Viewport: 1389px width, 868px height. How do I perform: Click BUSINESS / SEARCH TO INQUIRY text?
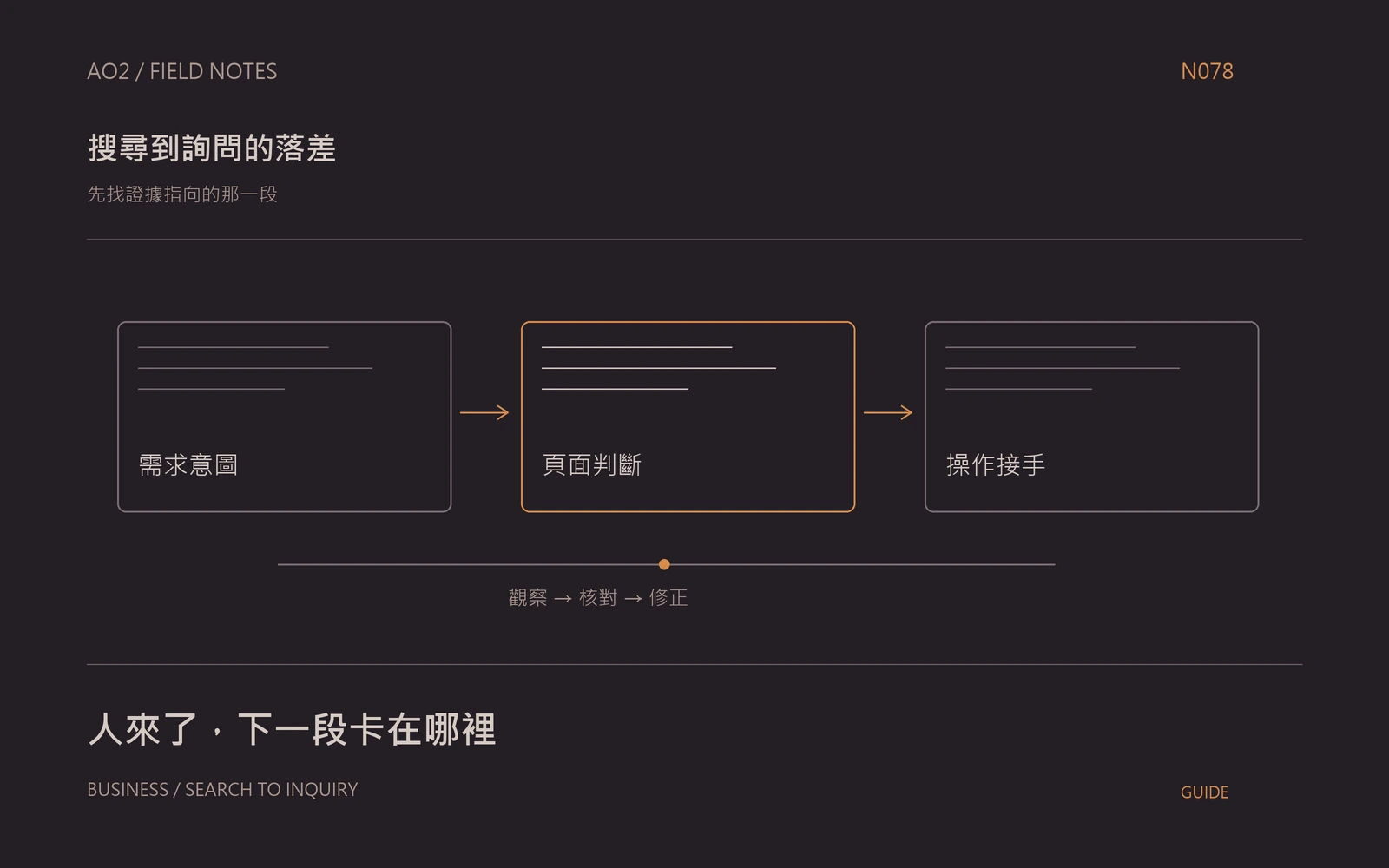point(222,789)
